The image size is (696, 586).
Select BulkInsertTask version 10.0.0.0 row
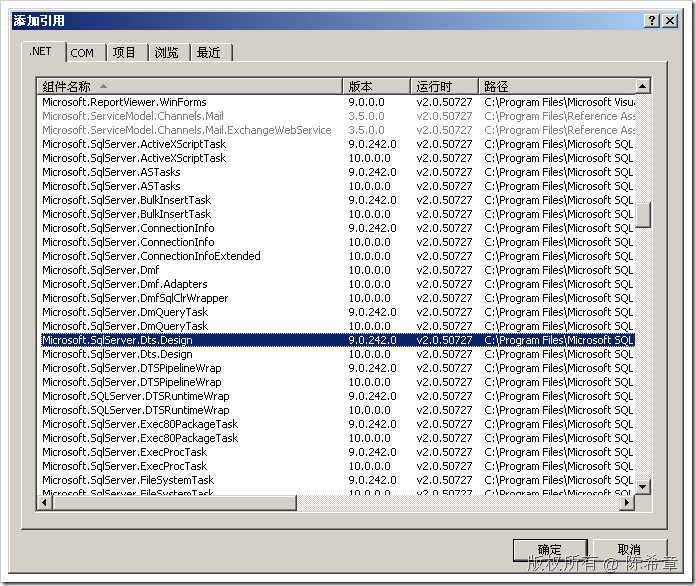[x=337, y=214]
